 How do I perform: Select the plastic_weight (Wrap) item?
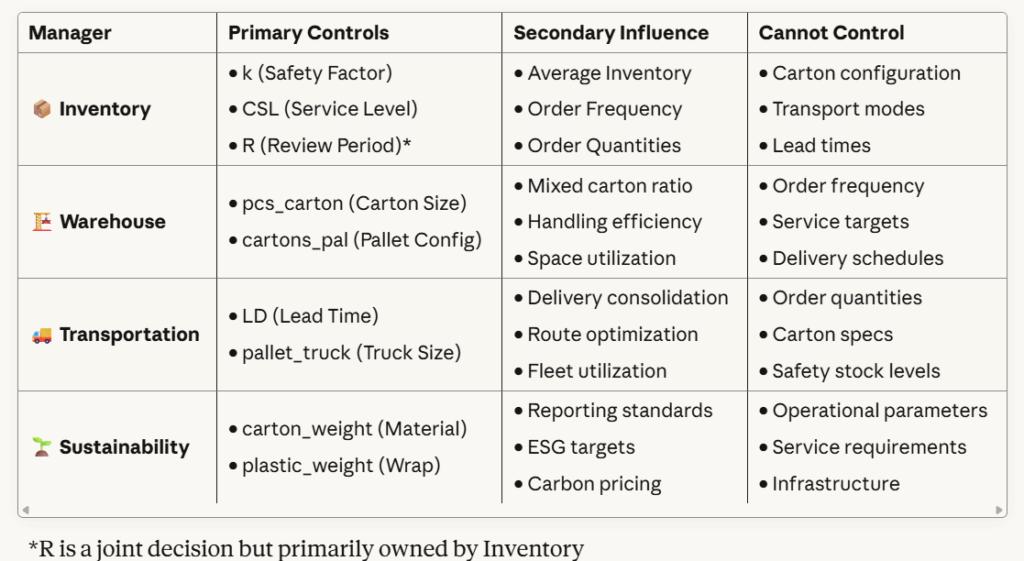point(341,466)
